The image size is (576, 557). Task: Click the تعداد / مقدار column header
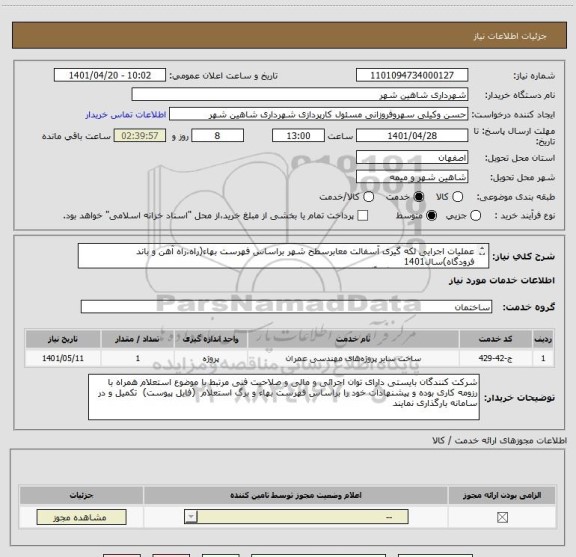(x=137, y=339)
